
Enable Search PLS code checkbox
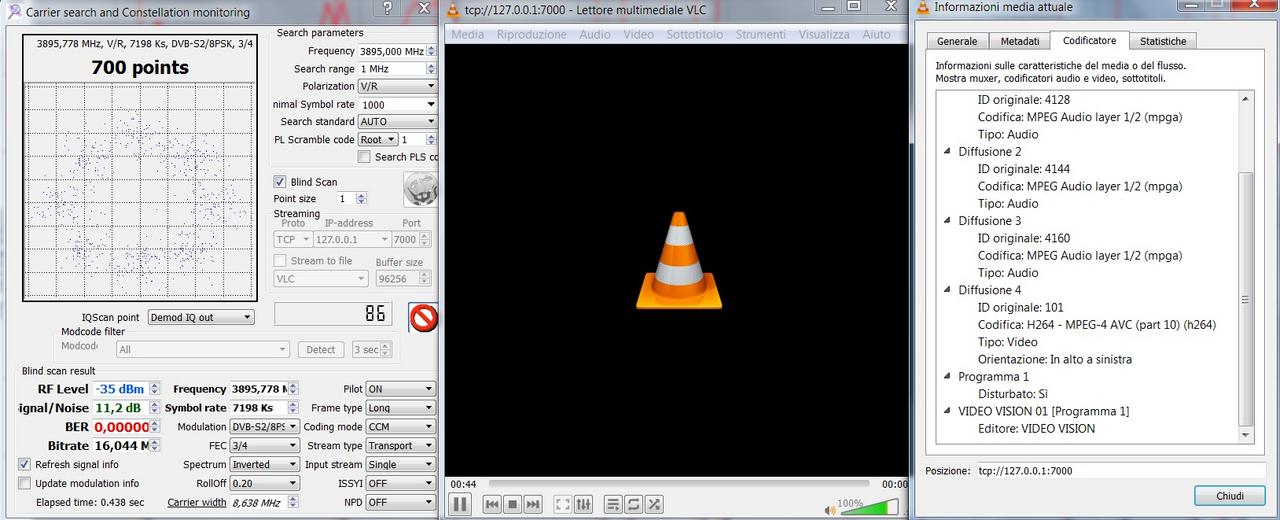click(x=365, y=157)
